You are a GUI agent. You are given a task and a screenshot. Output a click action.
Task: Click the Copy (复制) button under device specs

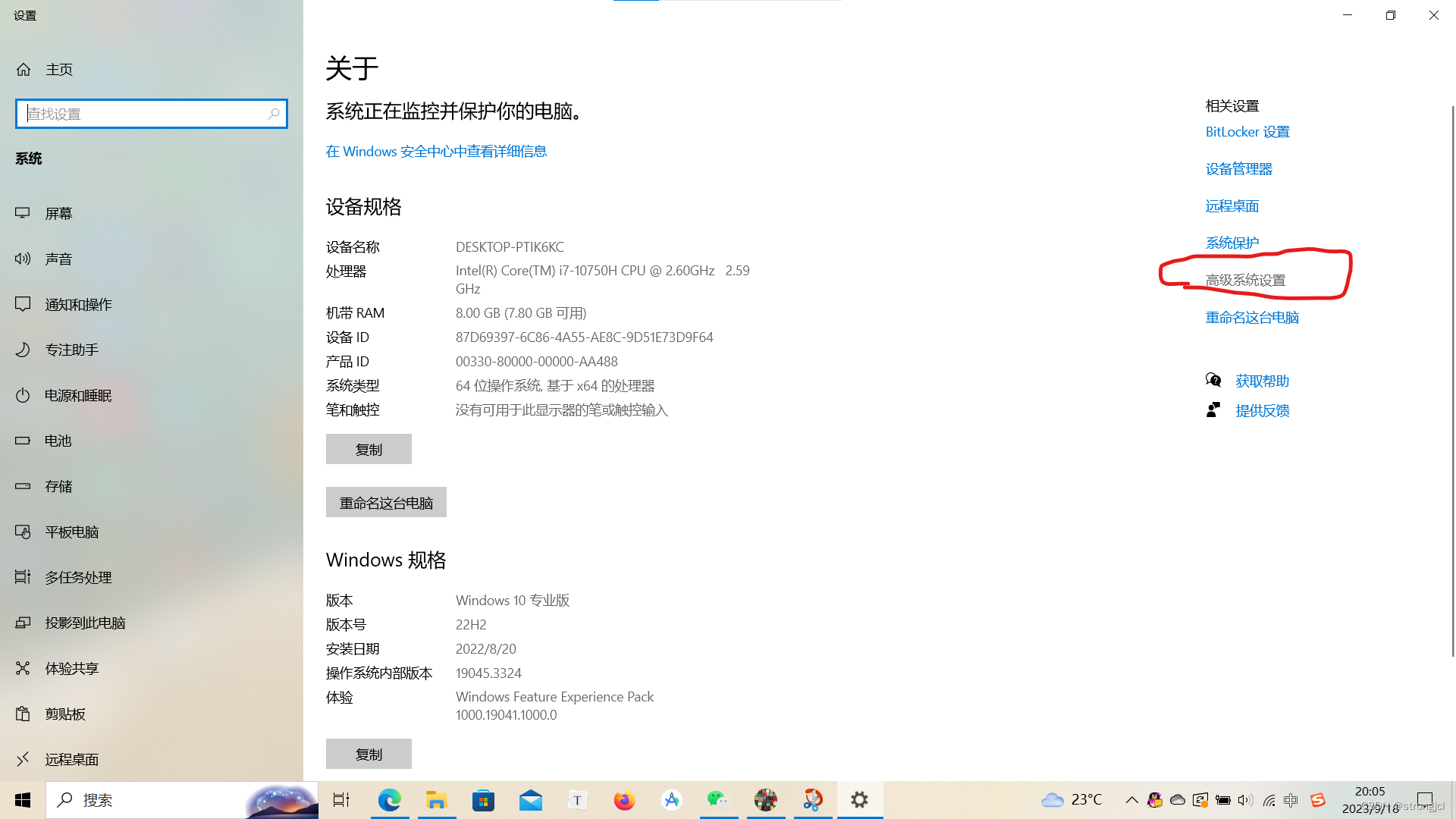369,450
